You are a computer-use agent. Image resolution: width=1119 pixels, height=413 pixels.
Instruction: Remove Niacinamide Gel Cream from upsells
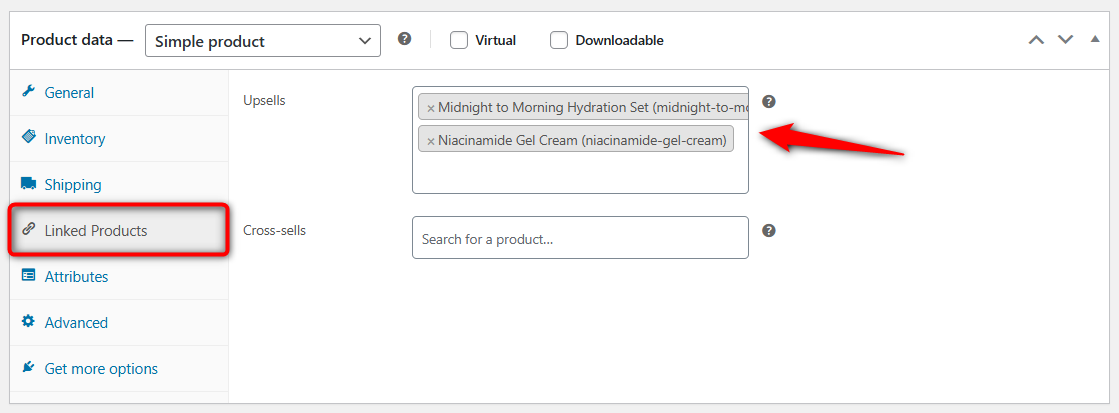click(x=431, y=141)
